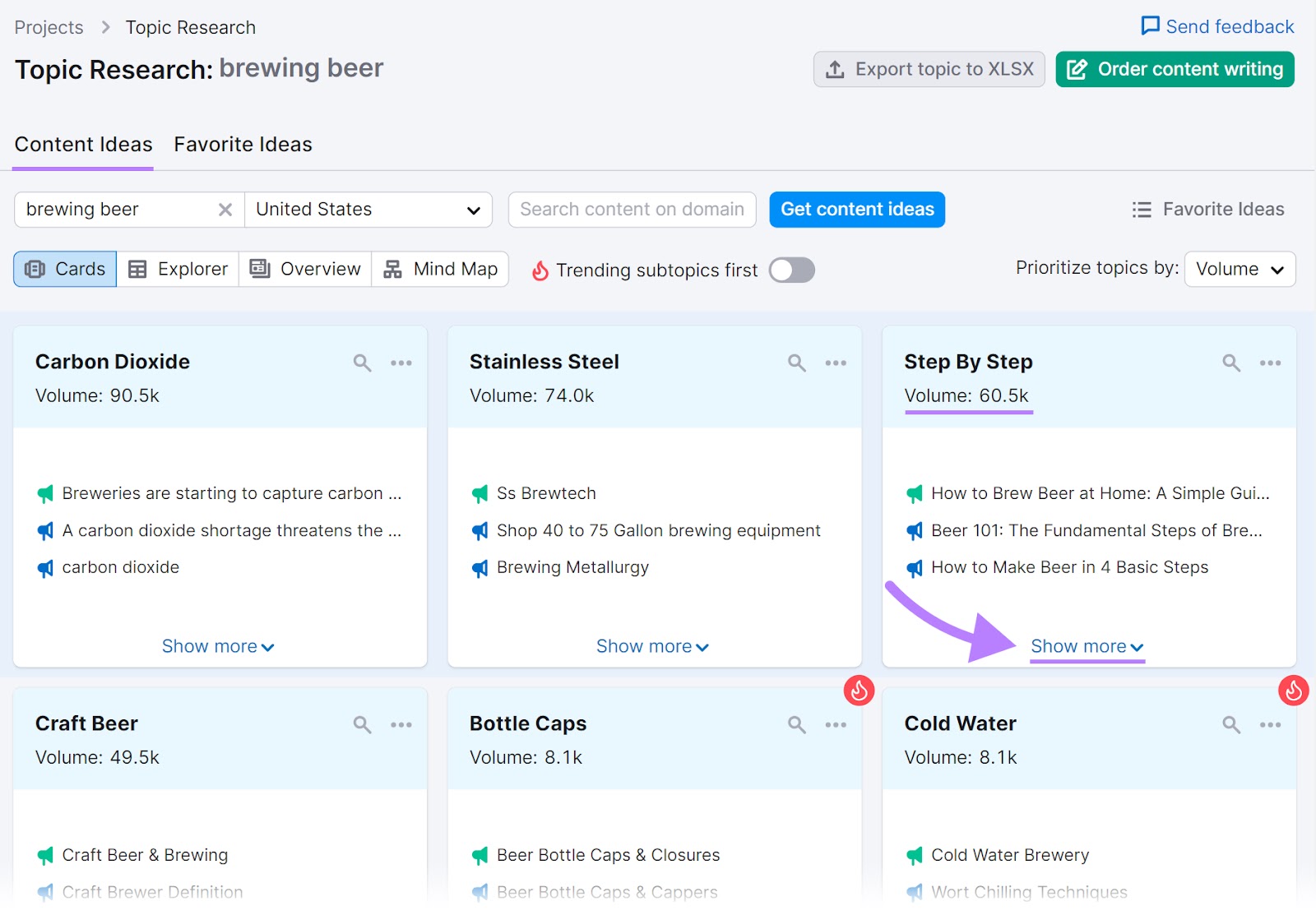
Task: Switch to the Explorer view icon
Action: pyautogui.click(x=137, y=269)
